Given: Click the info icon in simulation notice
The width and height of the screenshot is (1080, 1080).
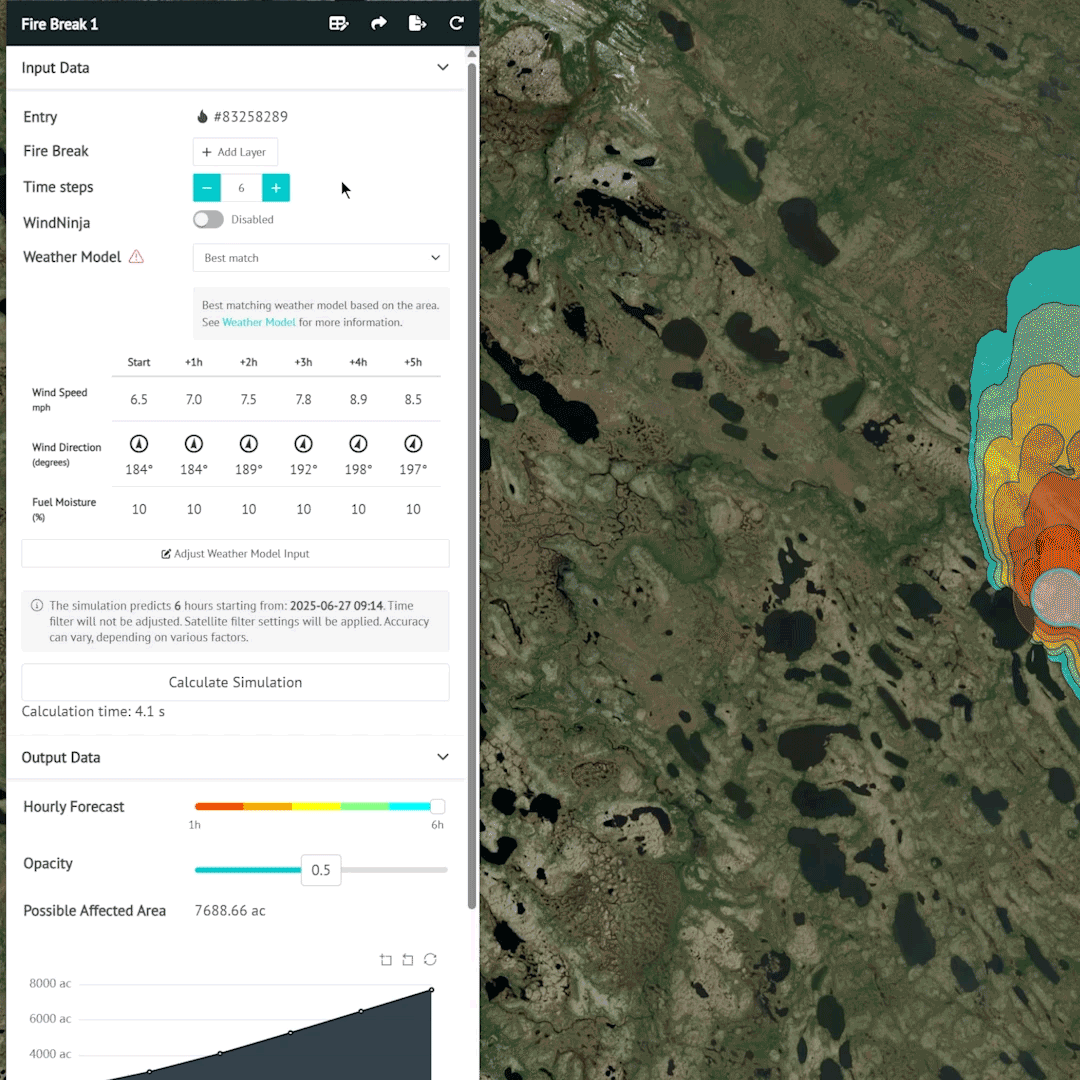Looking at the screenshot, I should [37, 605].
